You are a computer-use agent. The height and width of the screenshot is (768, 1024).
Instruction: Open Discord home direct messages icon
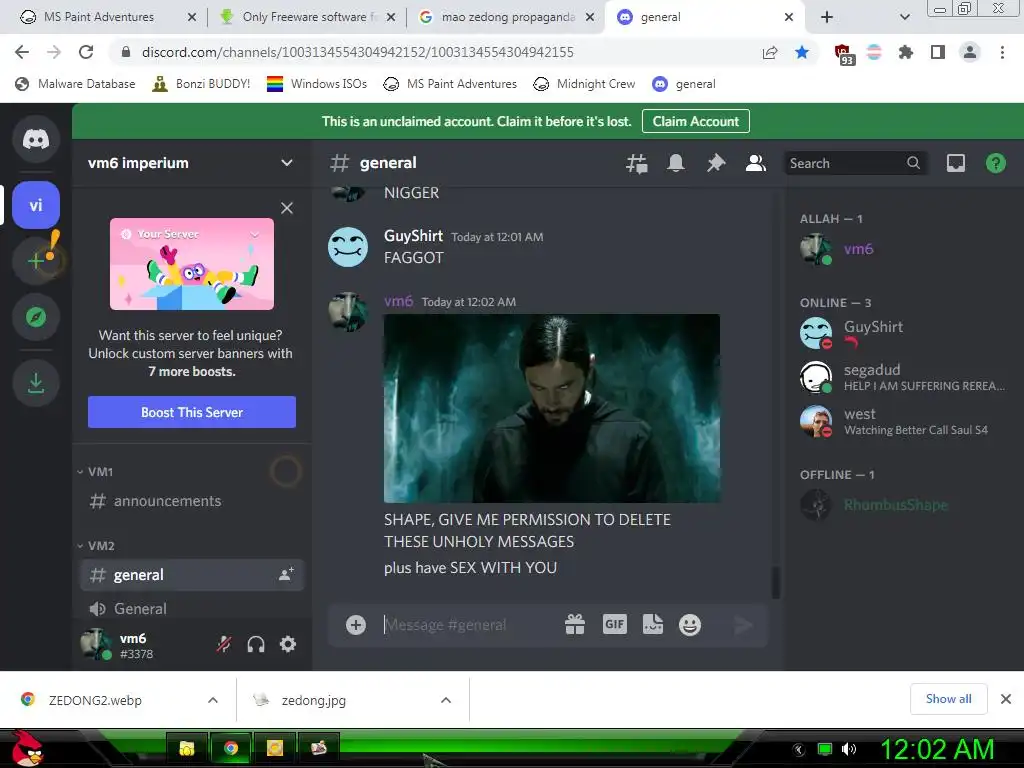pyautogui.click(x=36, y=139)
